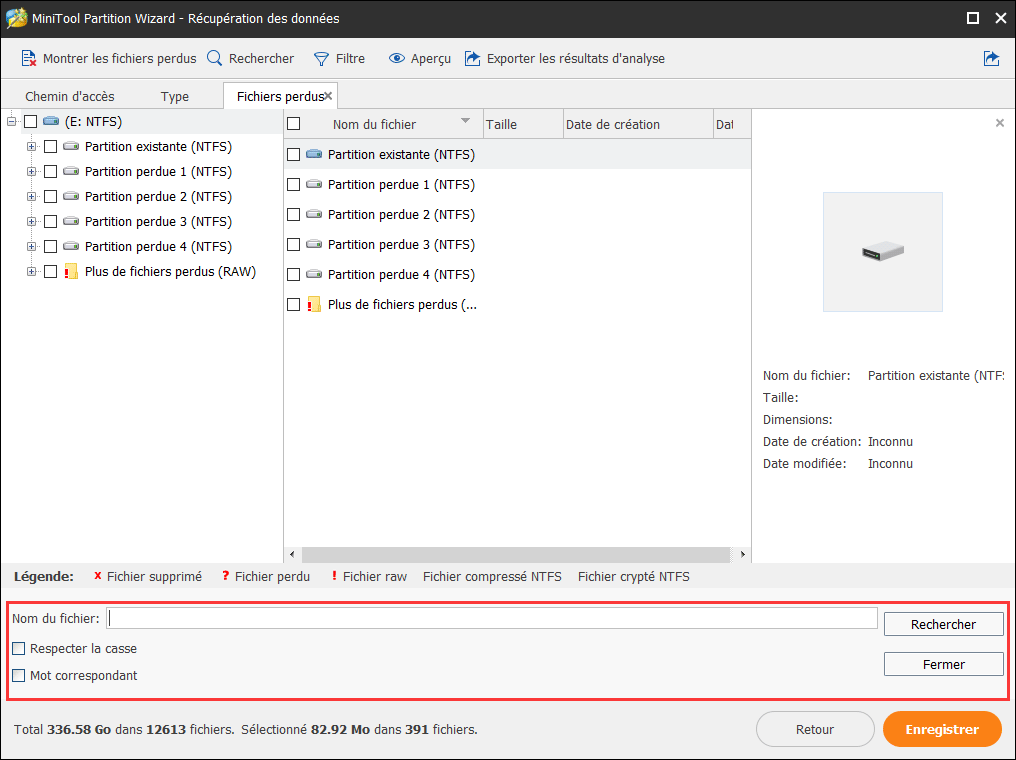The height and width of the screenshot is (760, 1016).
Task: Focus the Nom du fichier search field
Action: (x=492, y=619)
